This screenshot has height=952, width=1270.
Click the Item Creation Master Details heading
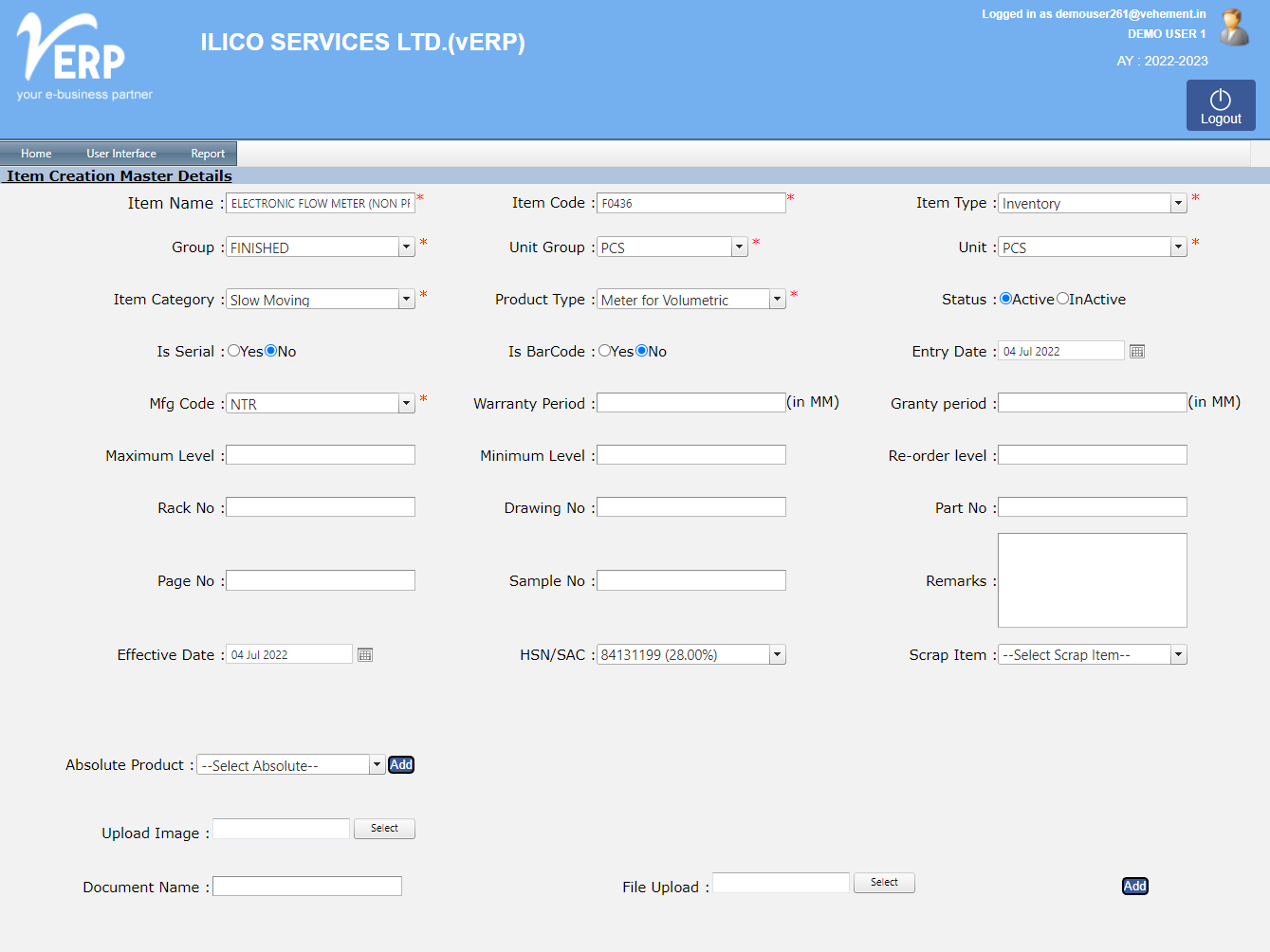tap(120, 176)
